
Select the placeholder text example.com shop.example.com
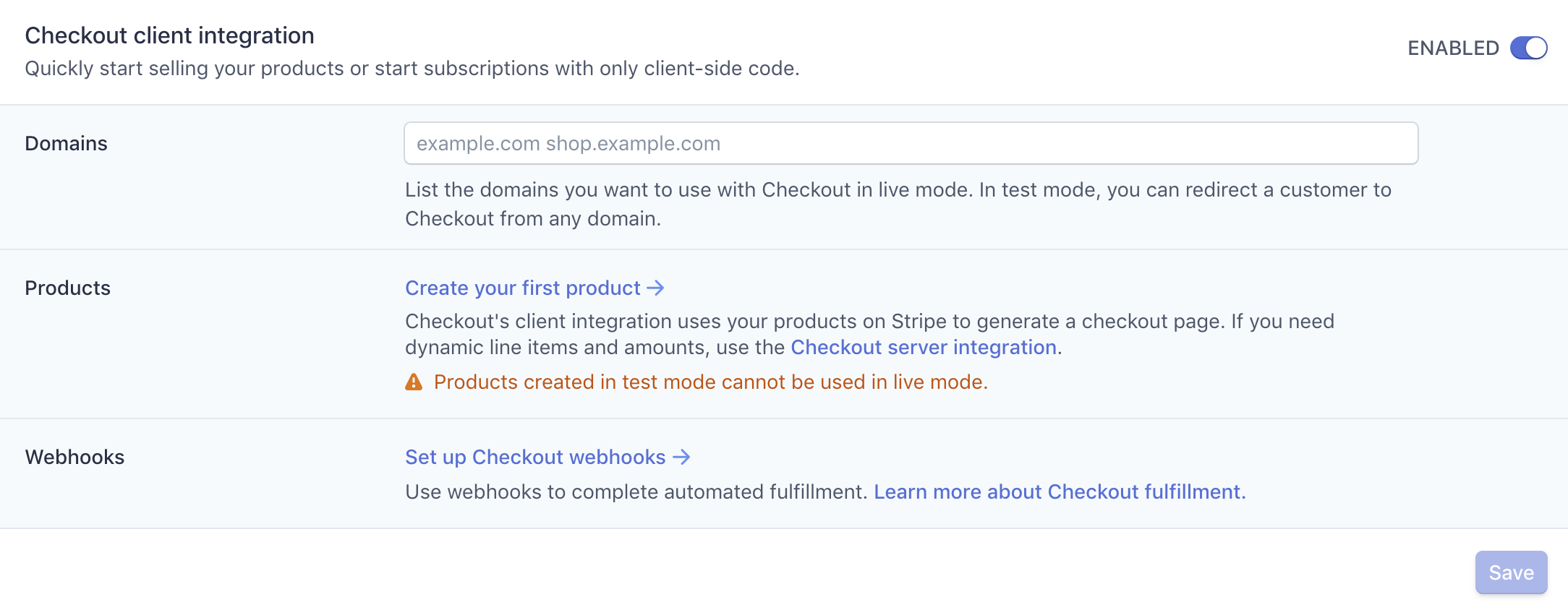(568, 143)
